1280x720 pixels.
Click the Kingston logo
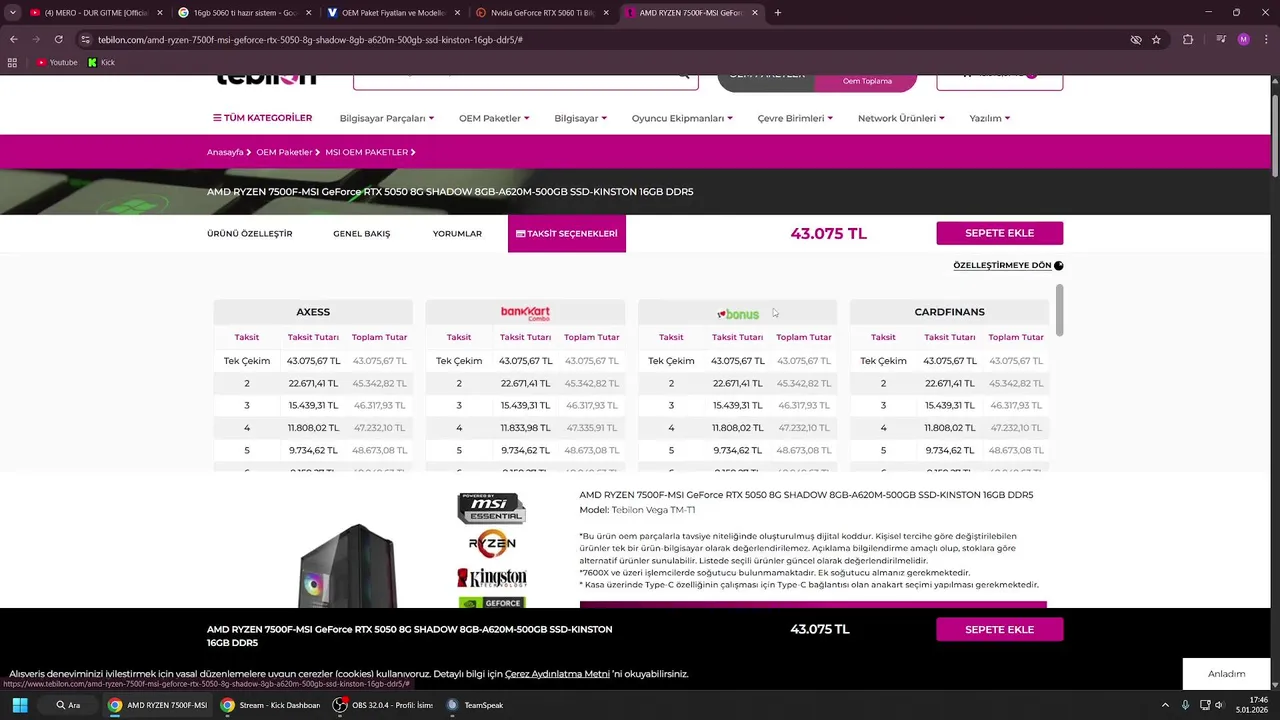pos(491,578)
